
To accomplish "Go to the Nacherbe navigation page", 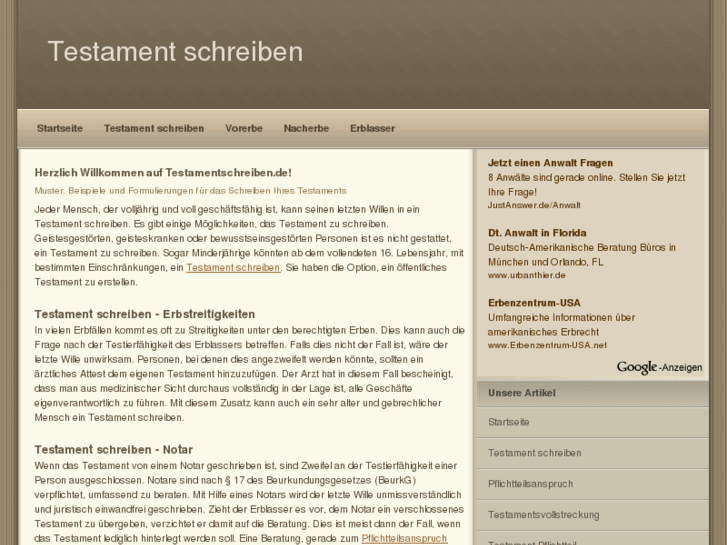I will click(306, 128).
